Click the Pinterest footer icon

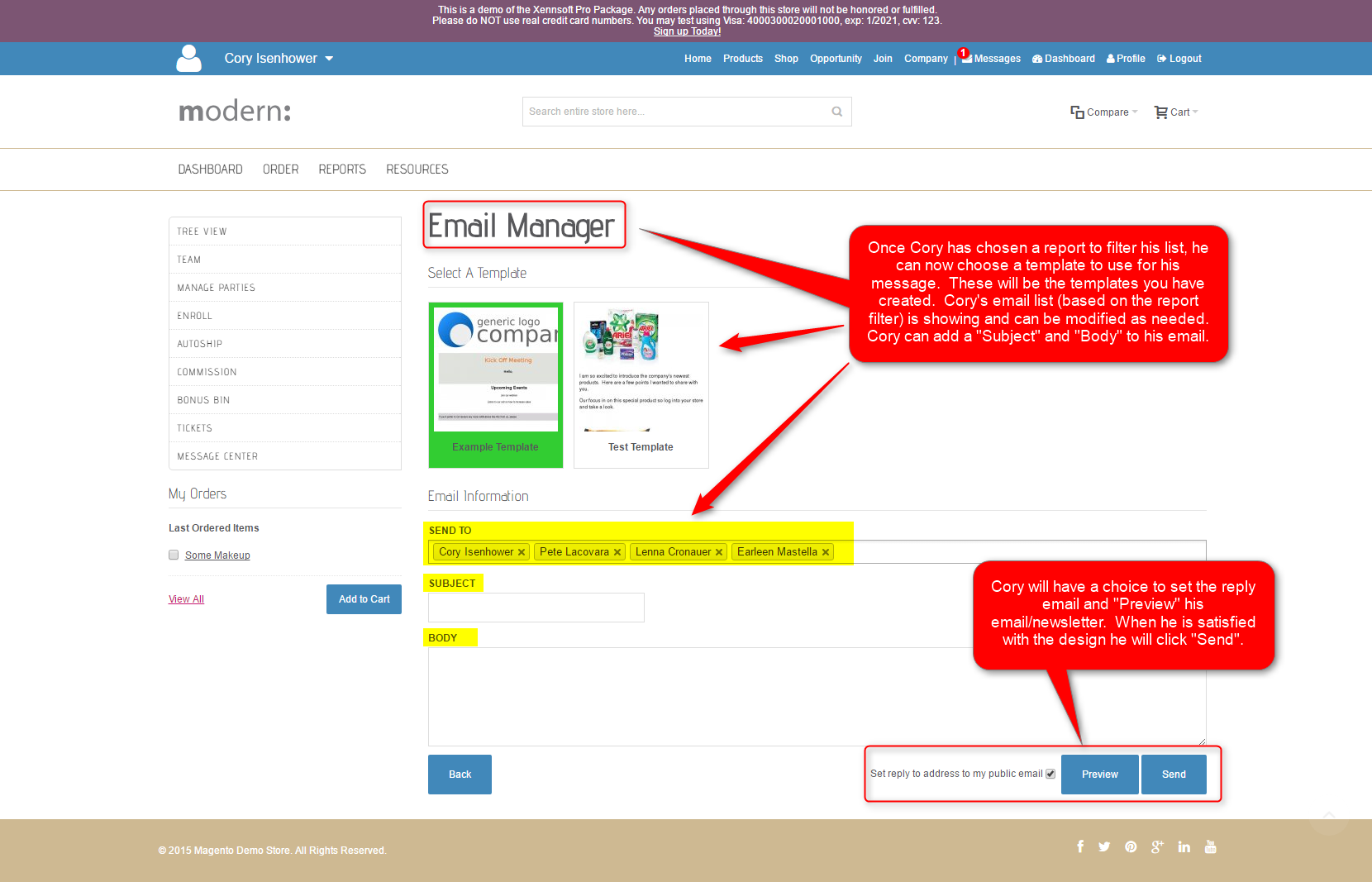1131,846
